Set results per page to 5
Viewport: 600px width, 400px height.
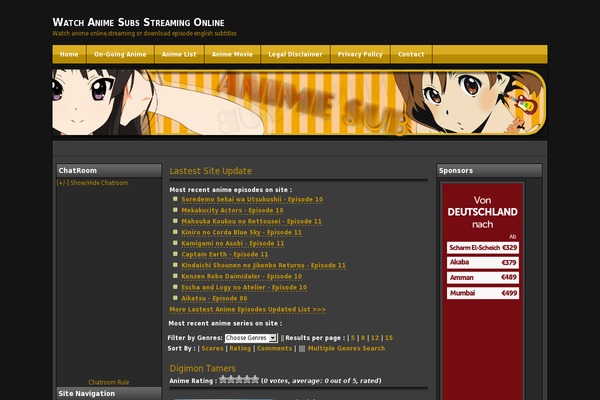(x=353, y=338)
